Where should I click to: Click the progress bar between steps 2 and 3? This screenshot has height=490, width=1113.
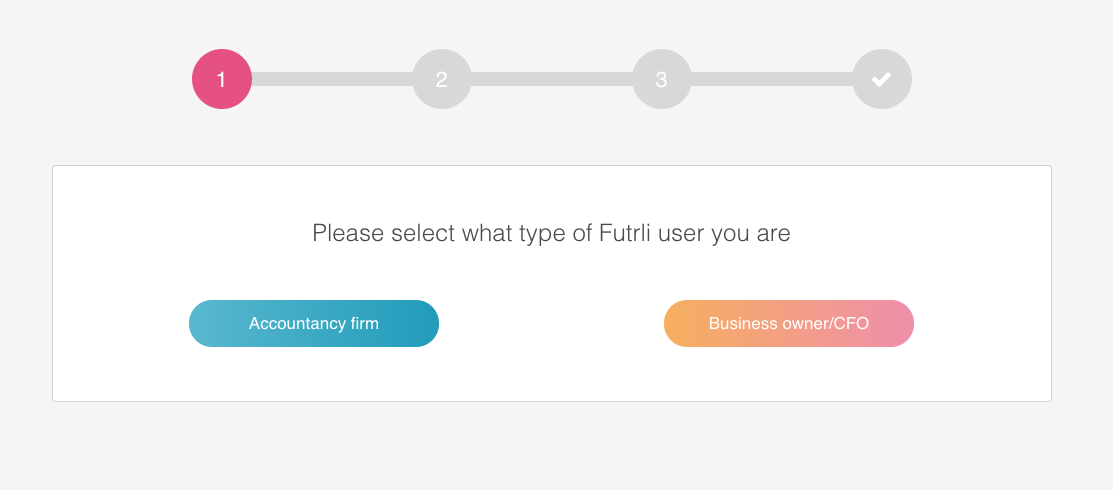coord(552,79)
